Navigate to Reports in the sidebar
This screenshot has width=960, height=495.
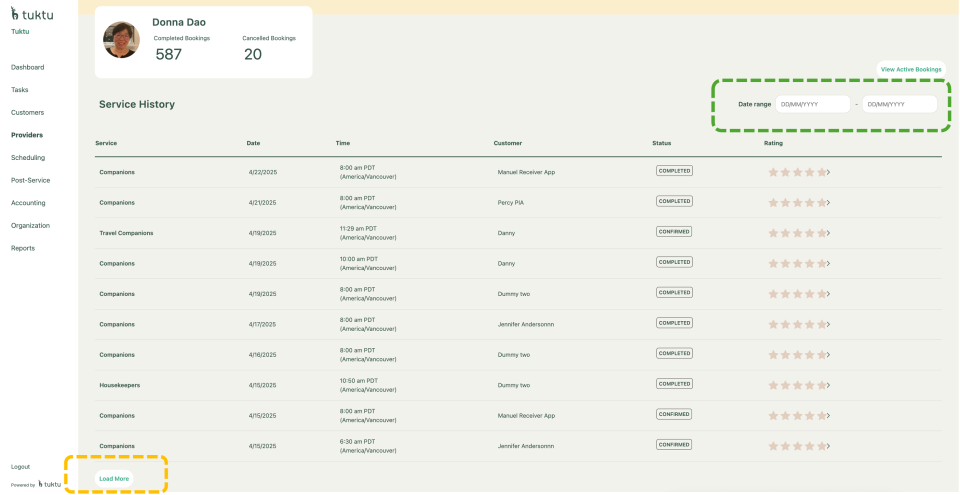(23, 248)
